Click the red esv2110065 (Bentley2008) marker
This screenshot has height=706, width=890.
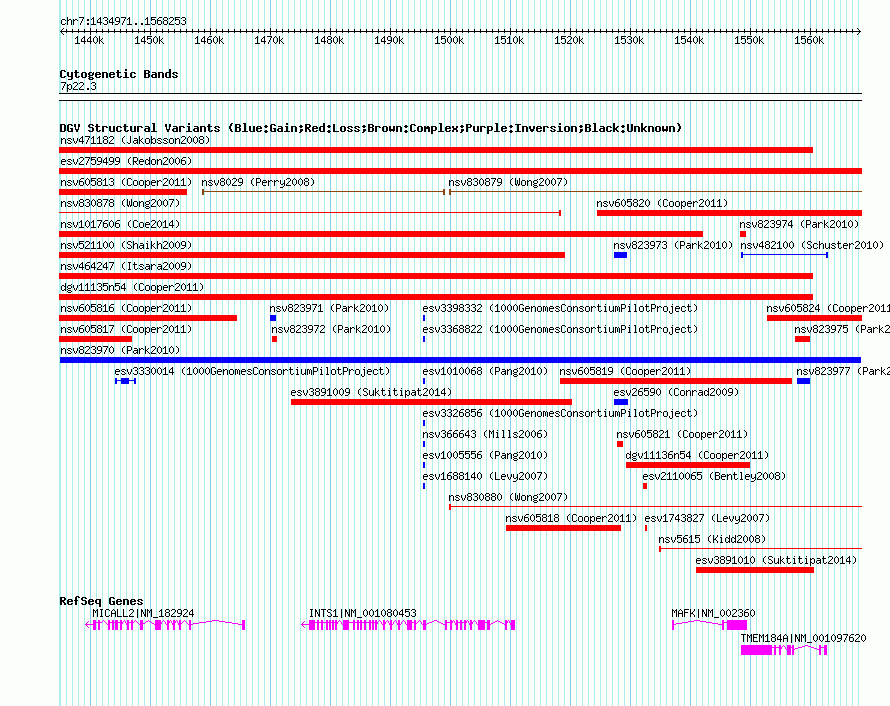coord(645,486)
